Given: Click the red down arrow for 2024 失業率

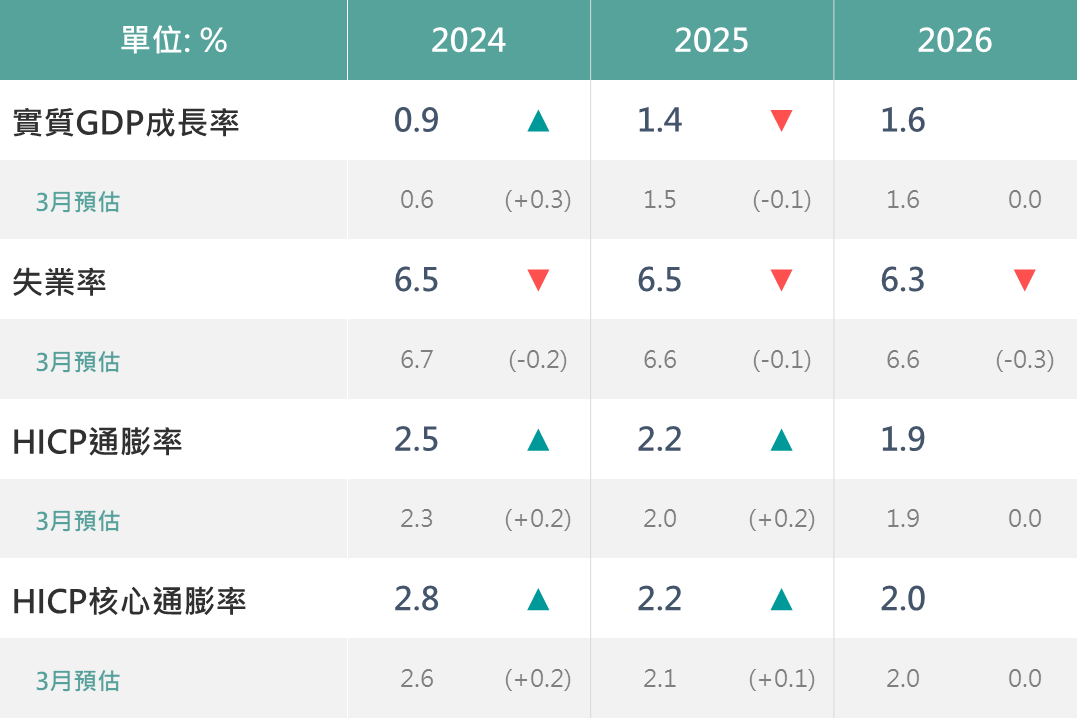Looking at the screenshot, I should click(x=538, y=280).
